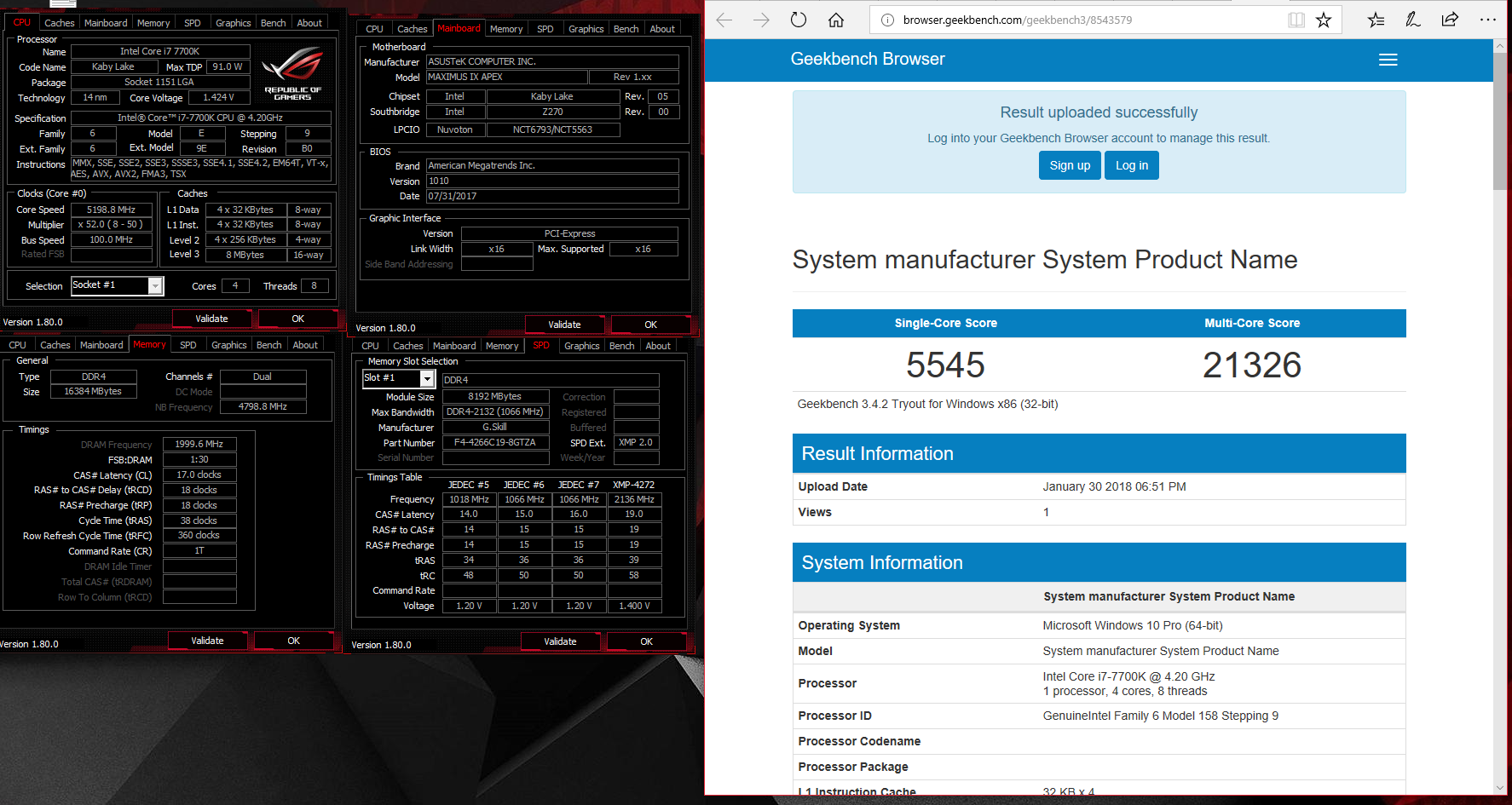
Task: Open browser more options menu
Action: coord(1488,20)
